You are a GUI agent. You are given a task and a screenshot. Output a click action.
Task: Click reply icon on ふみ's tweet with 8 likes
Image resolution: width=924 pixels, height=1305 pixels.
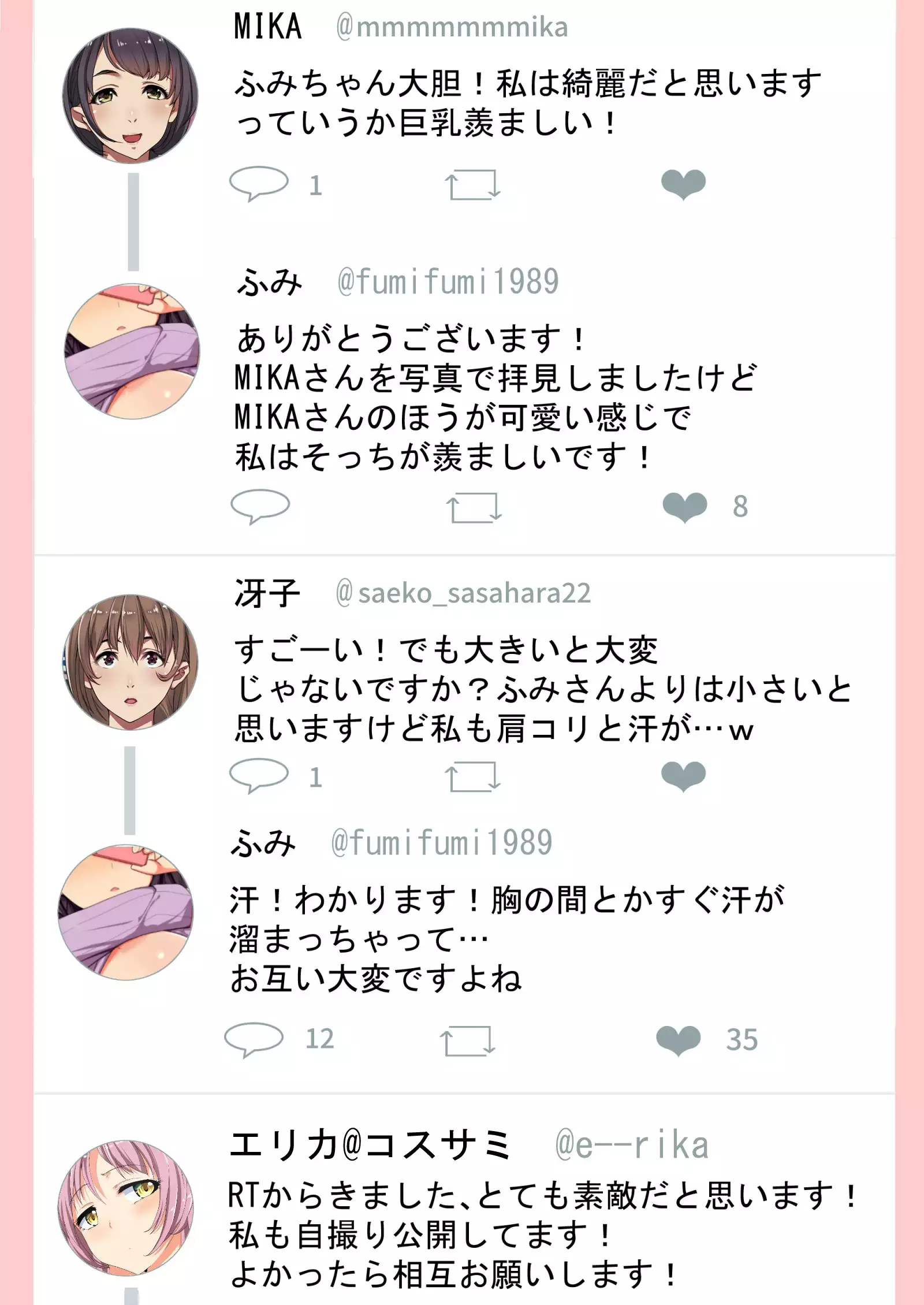click(260, 506)
